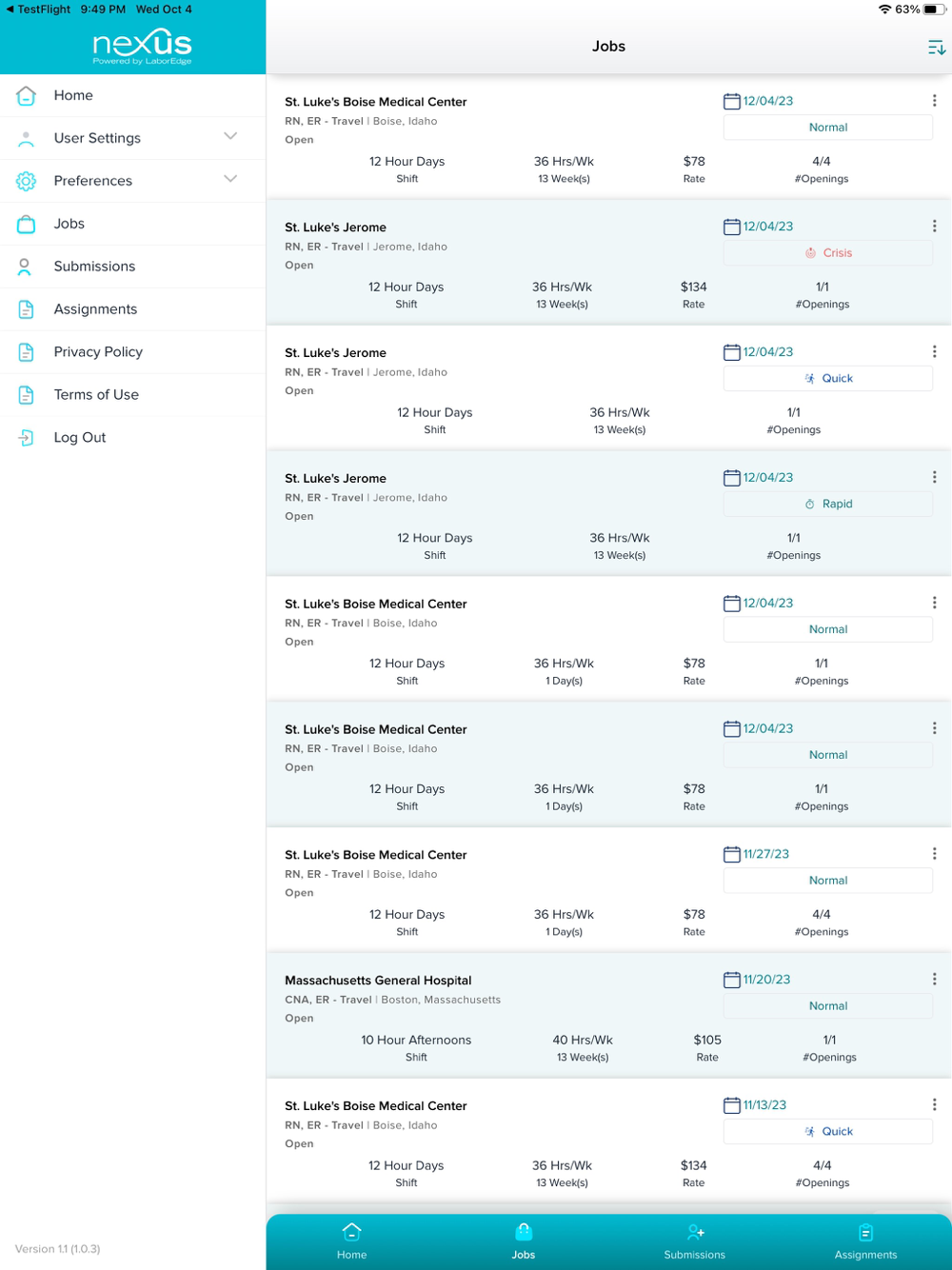Viewport: 952px width, 1270px height.
Task: Open more options for the 11/13/23 job
Action: 934,1105
